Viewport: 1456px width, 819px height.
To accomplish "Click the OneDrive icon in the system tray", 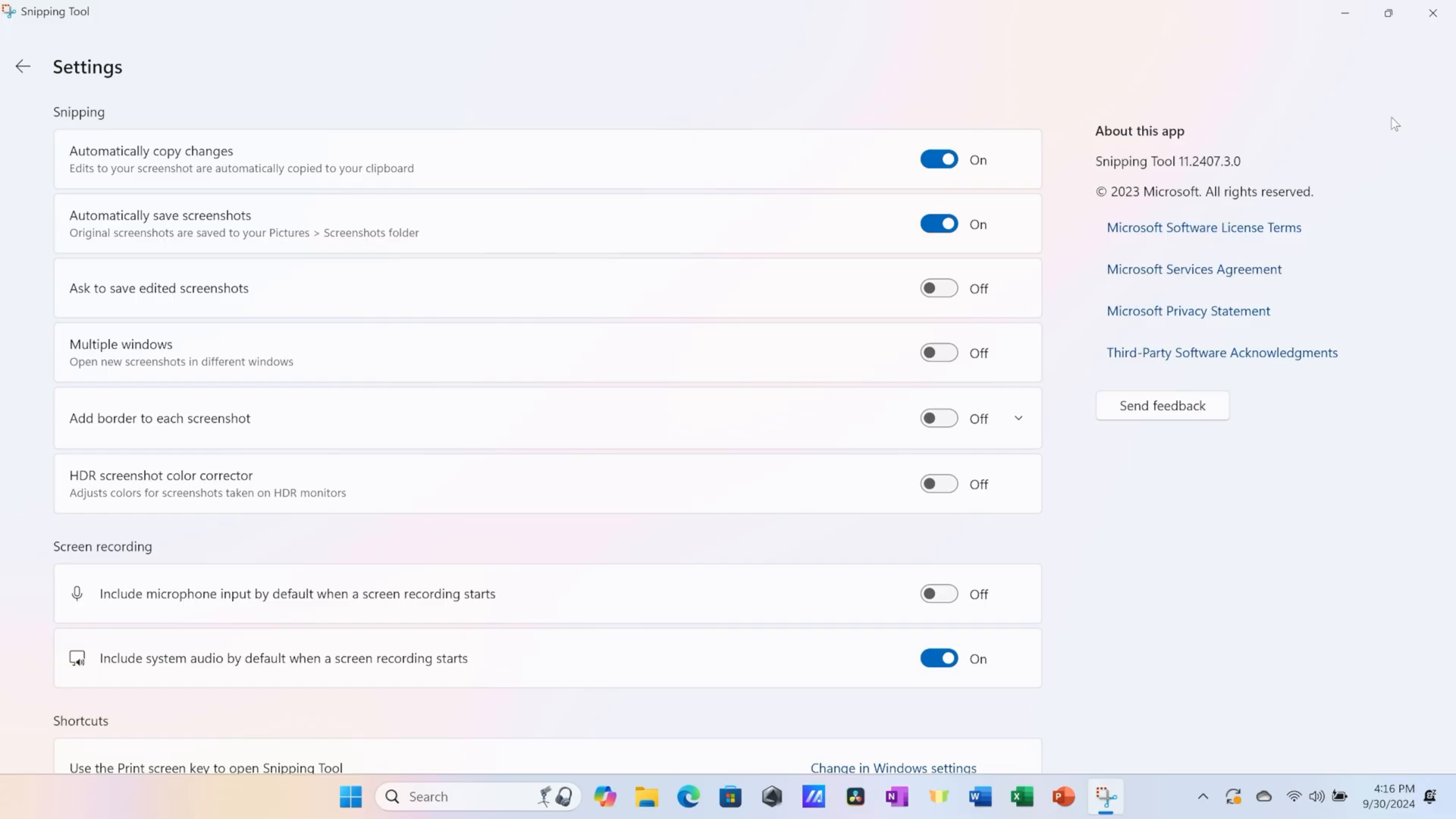I will pyautogui.click(x=1263, y=796).
